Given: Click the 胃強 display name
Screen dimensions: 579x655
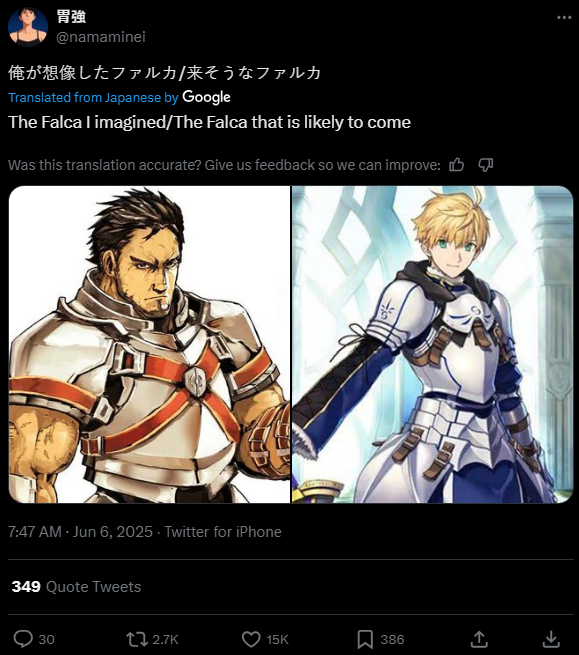Looking at the screenshot, I should tap(71, 17).
